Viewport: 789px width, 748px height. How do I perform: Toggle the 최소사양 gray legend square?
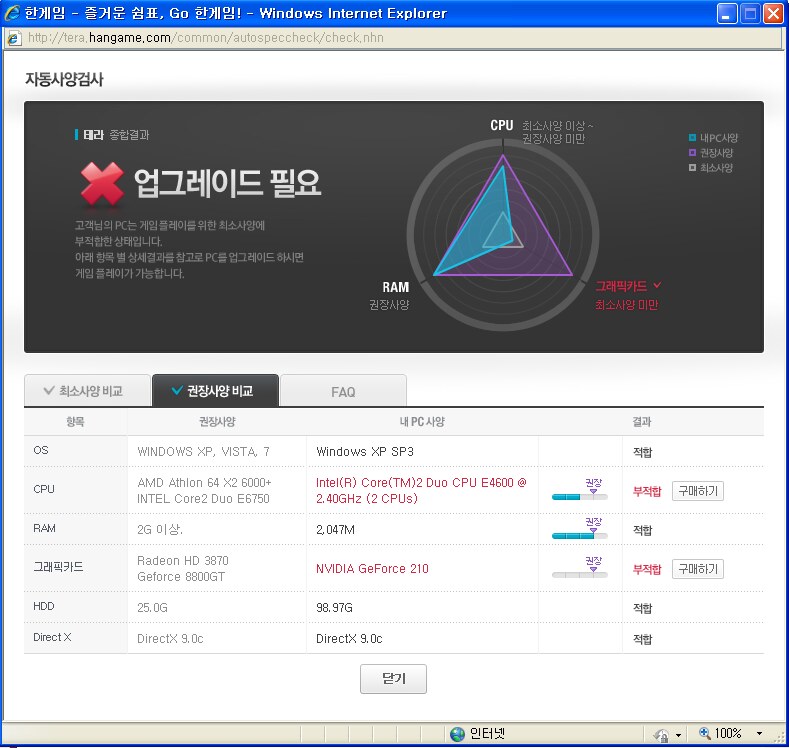tap(692, 168)
